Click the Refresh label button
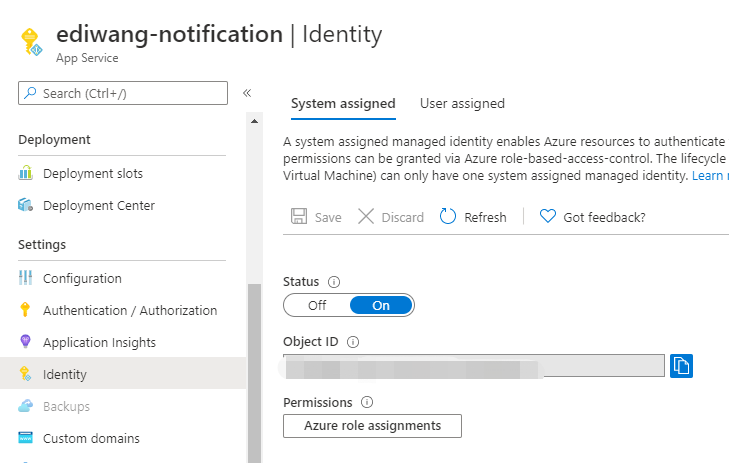729x463 pixels. tap(485, 217)
